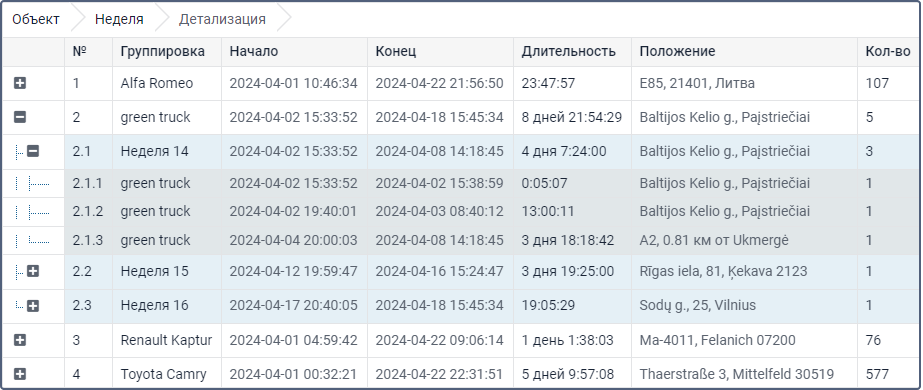
Task: Expand the Renault Kaptur row
Action: click(19, 340)
